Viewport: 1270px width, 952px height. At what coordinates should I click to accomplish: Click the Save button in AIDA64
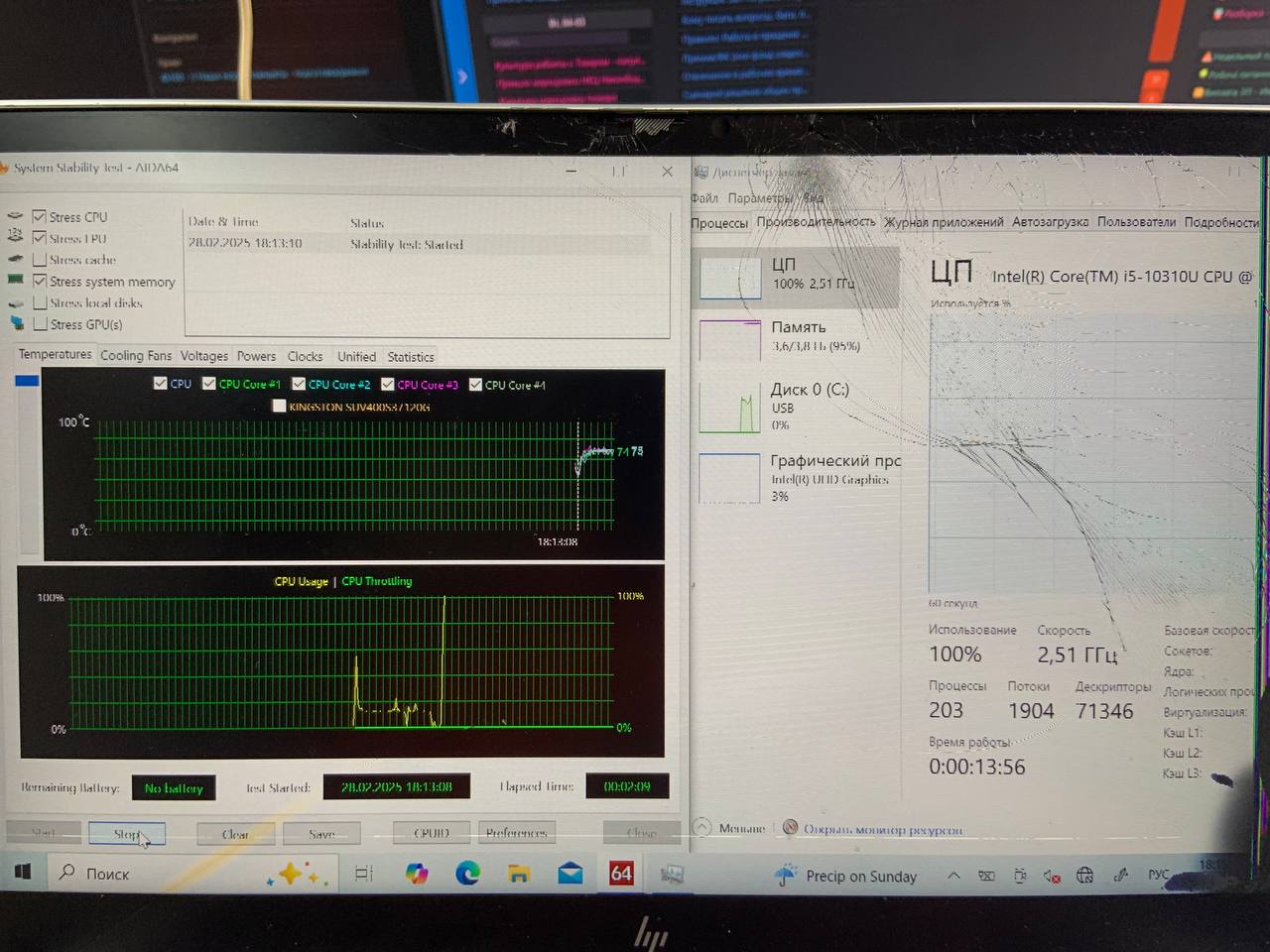click(x=321, y=834)
